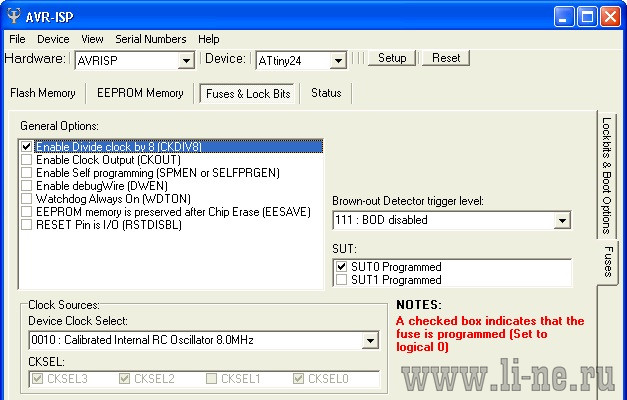Switch to Status tab
Image resolution: width=627 pixels, height=400 pixels.
326,93
